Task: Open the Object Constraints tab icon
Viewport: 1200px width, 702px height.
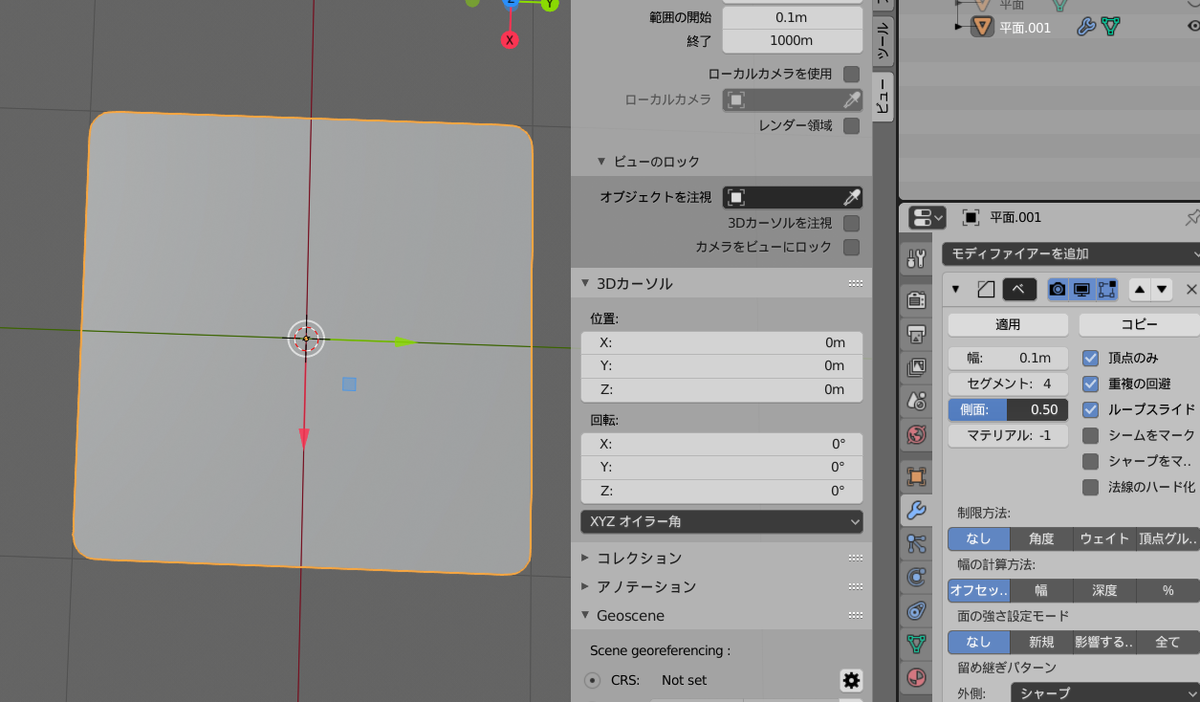Action: 916,610
